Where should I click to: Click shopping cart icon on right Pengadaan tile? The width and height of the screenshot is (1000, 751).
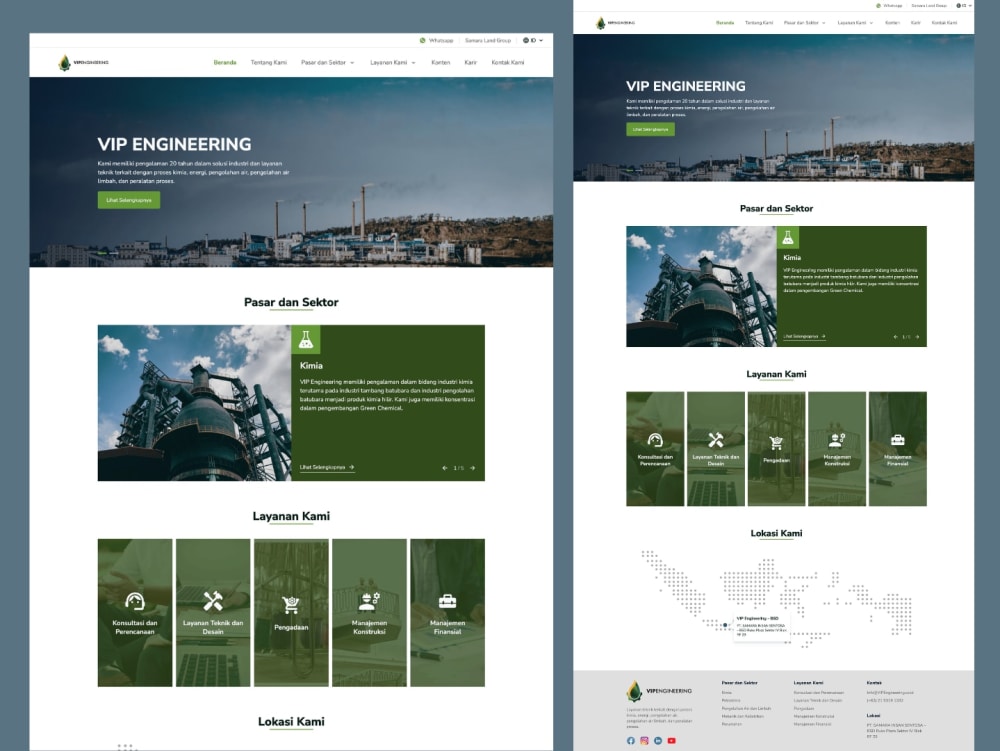point(776,442)
